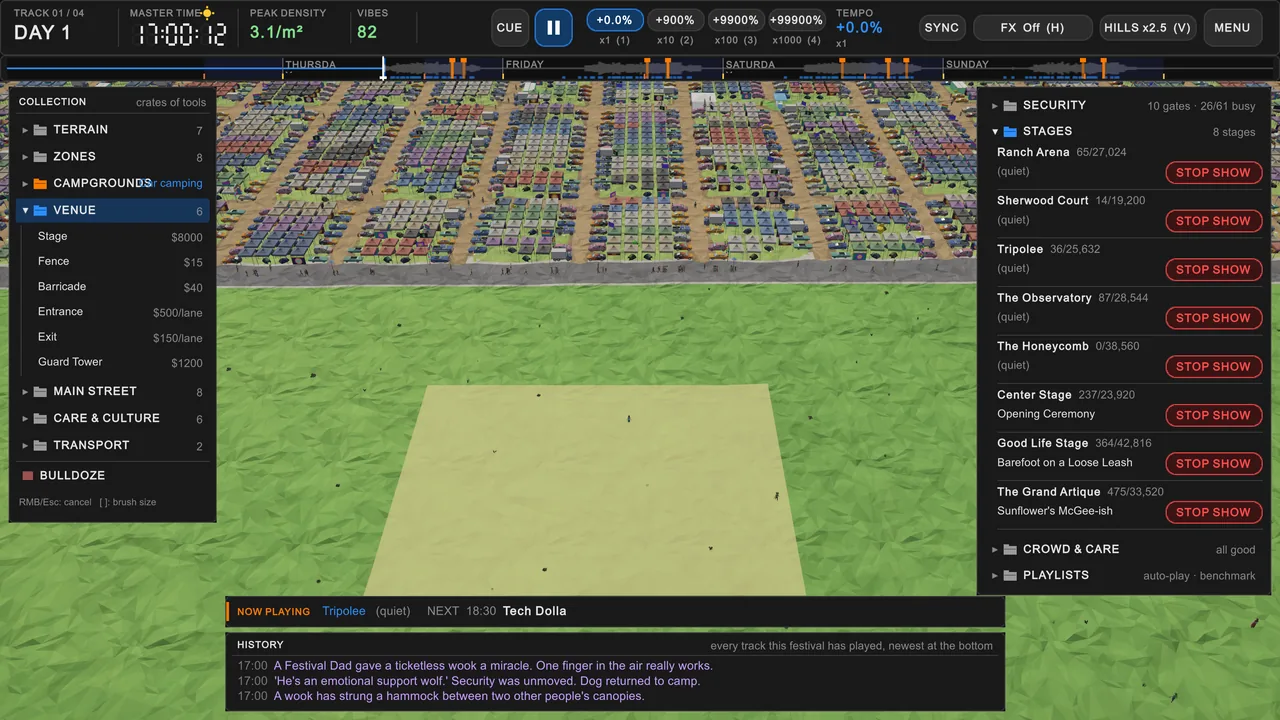Screen dimensions: 1280x720
Task: Click the Good Life Stage name
Action: (1042, 443)
